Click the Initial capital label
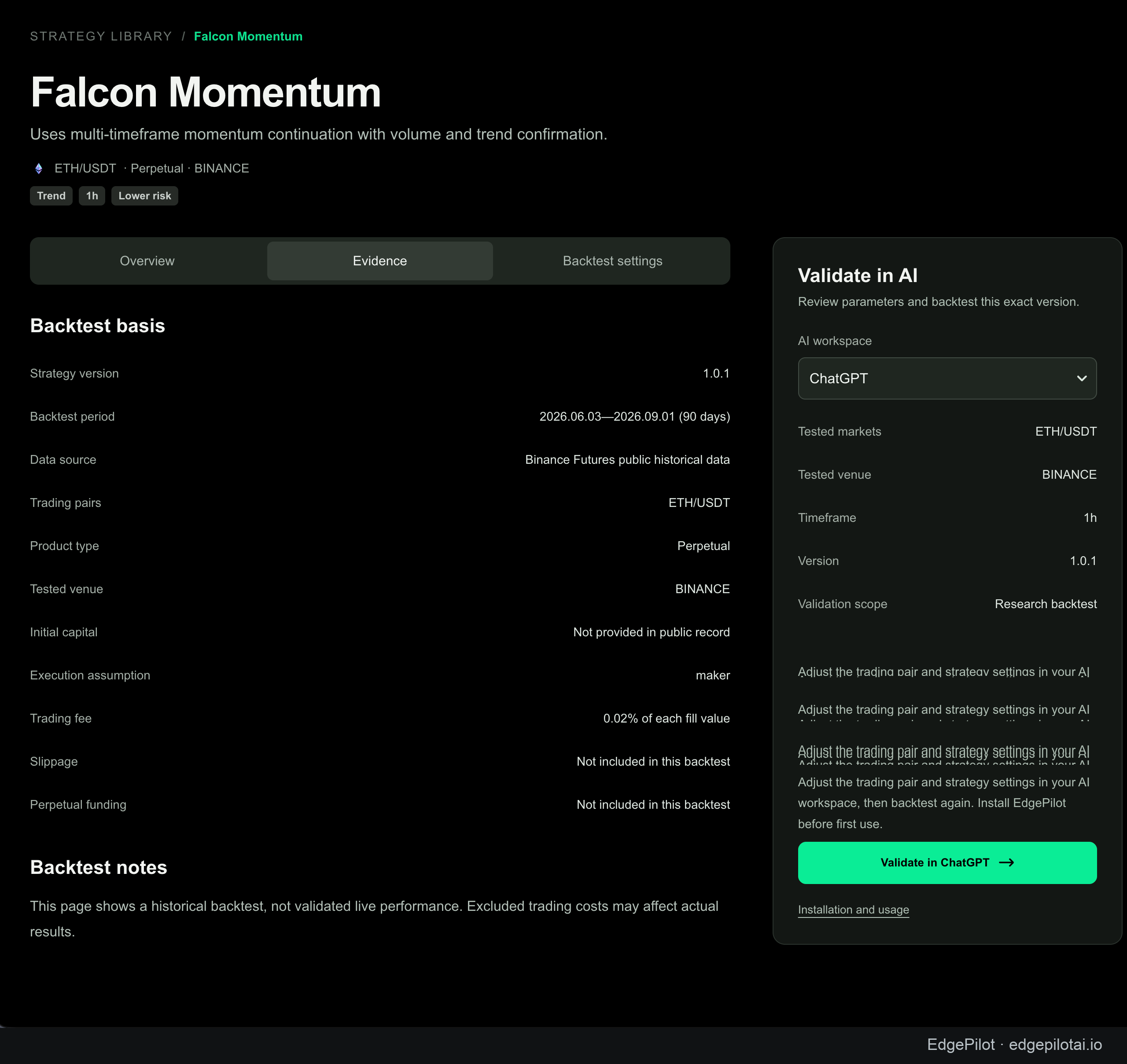 (x=63, y=632)
